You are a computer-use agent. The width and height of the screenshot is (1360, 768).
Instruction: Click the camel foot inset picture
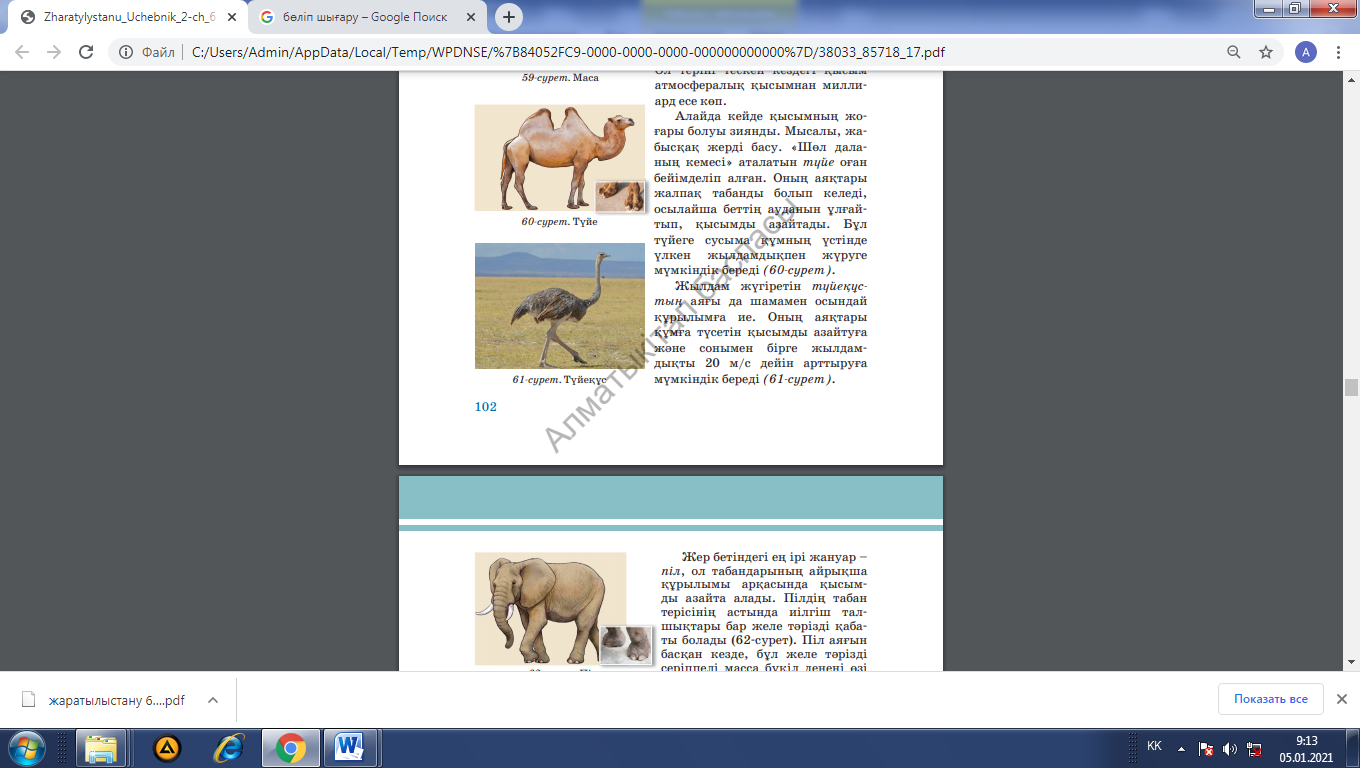[x=620, y=197]
